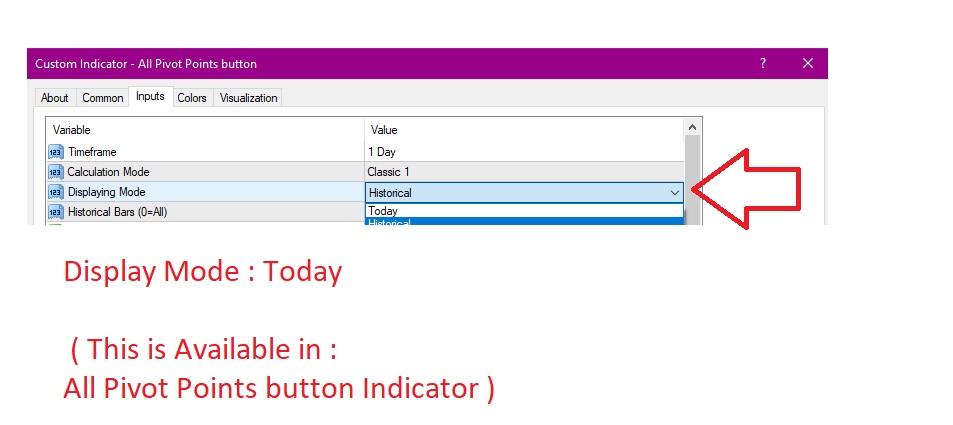Click the scrollbar up arrow
Viewport: 953px width, 425px height.
click(x=692, y=128)
